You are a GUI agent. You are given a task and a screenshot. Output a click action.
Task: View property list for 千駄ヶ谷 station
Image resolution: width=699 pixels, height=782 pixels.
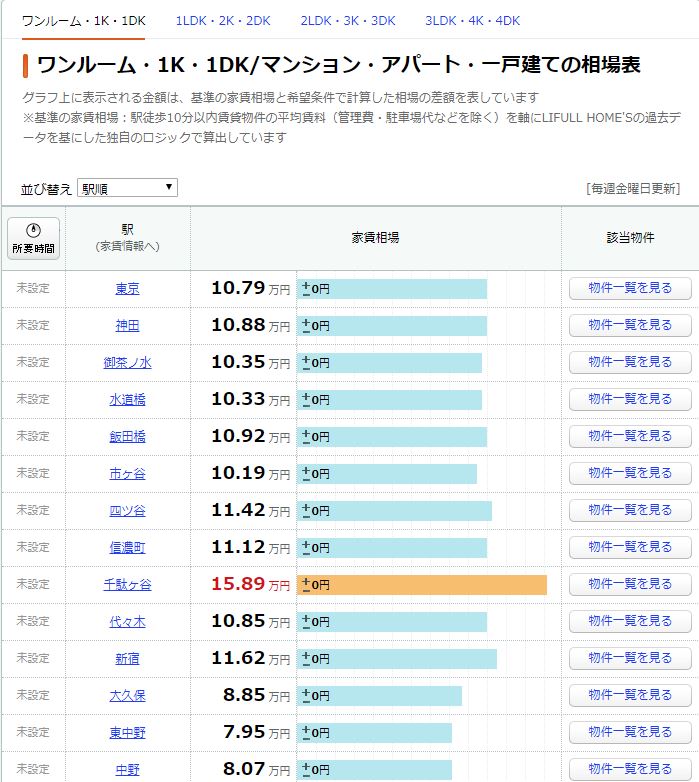point(630,584)
